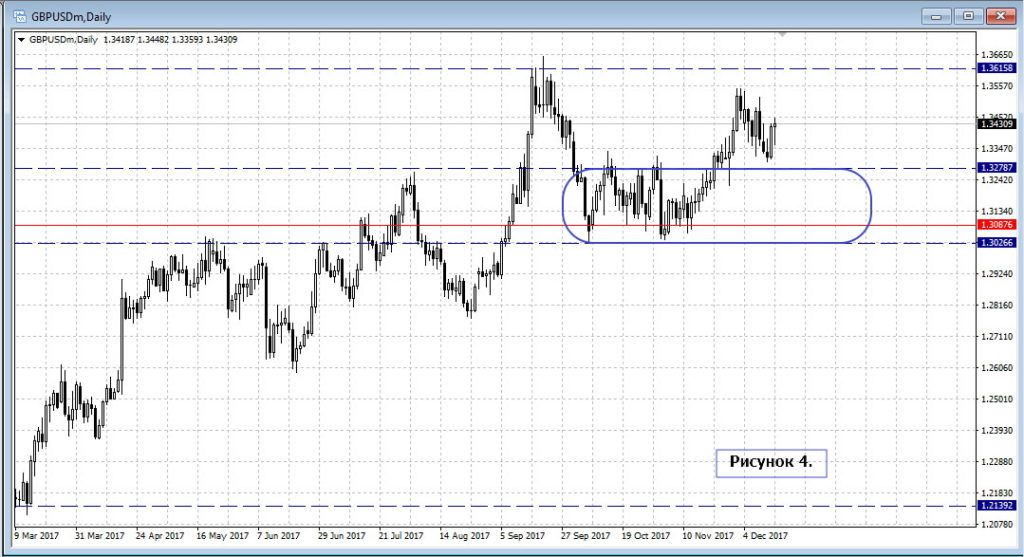Viewport: 1024px width, 557px height.
Task: Click the chart window icon in title bar
Action: tap(19, 15)
